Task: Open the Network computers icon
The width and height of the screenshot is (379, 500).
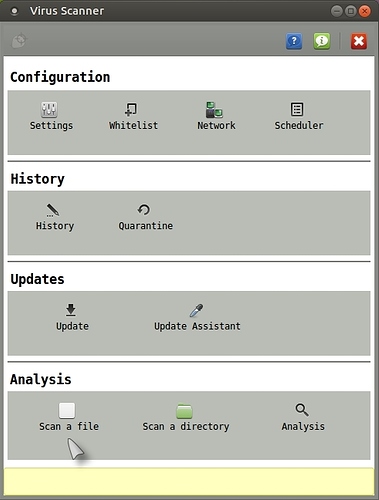Action: click(214, 110)
